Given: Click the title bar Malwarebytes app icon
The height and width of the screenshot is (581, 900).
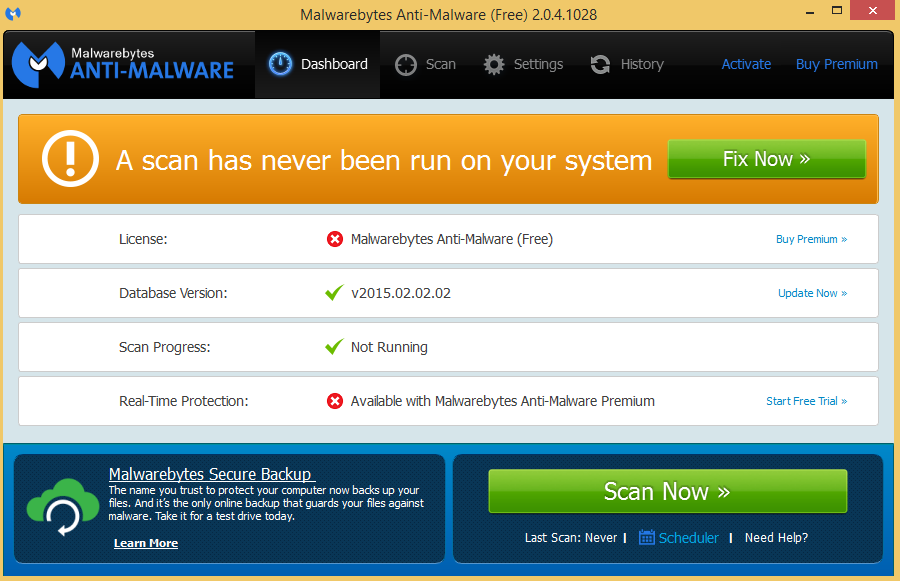Looking at the screenshot, I should pyautogui.click(x=13, y=13).
